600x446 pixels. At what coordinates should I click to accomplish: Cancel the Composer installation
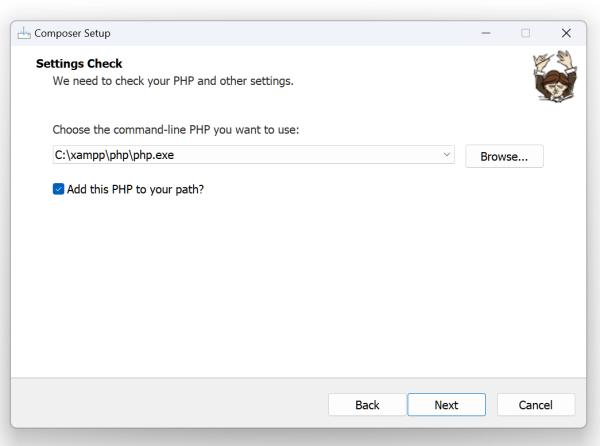coord(536,405)
